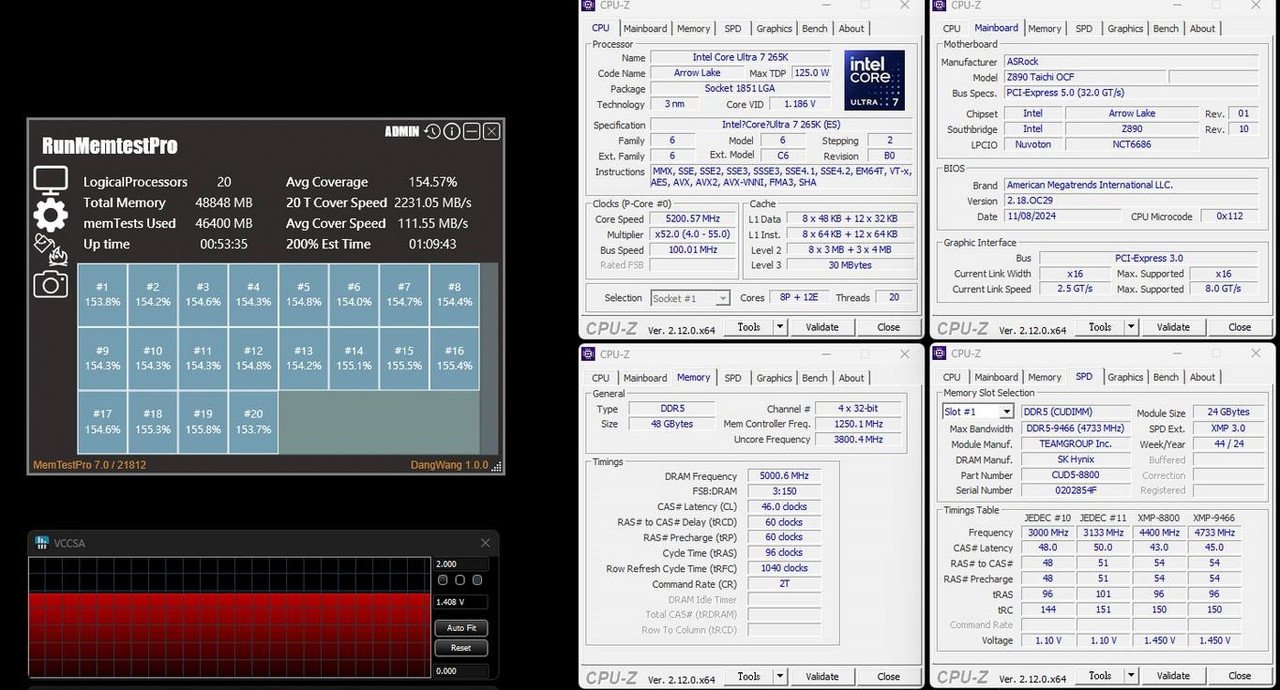This screenshot has width=1280, height=690.
Task: Click the RunMemtestPro tile list scrollbar
Action: point(488,358)
